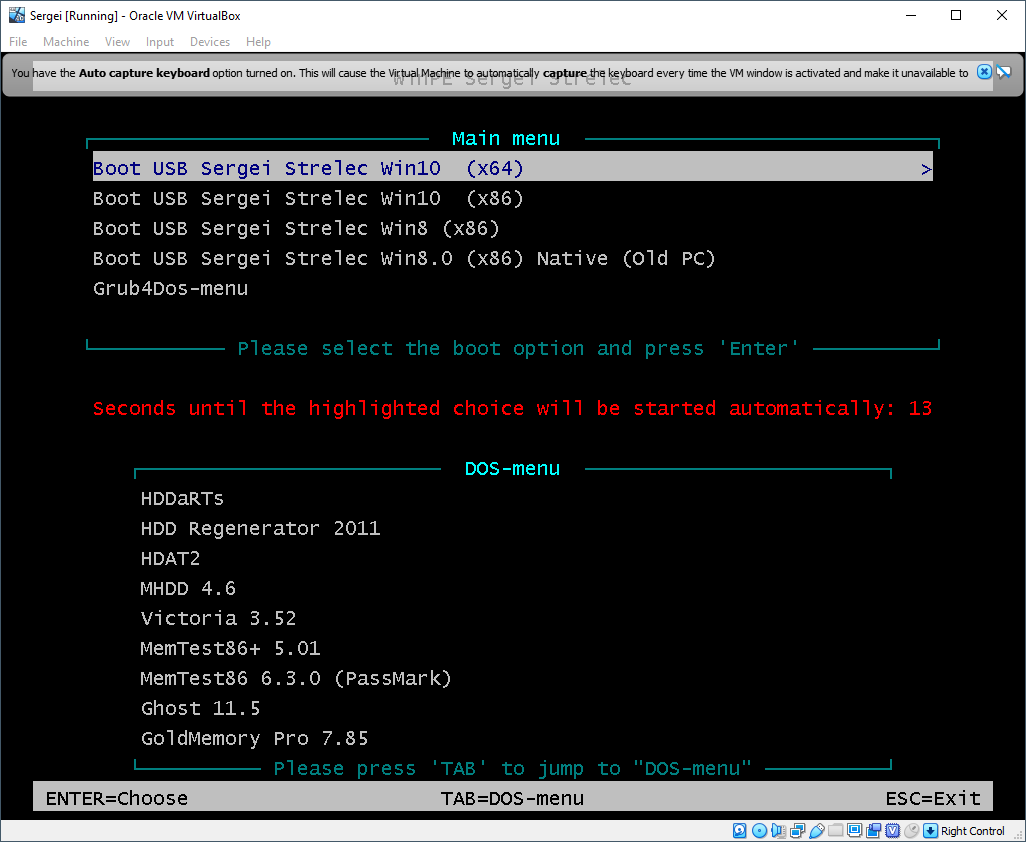Viewport: 1026px width, 842px height.
Task: Select GoldMemory Pro 7.85 entry
Action: tap(255, 739)
